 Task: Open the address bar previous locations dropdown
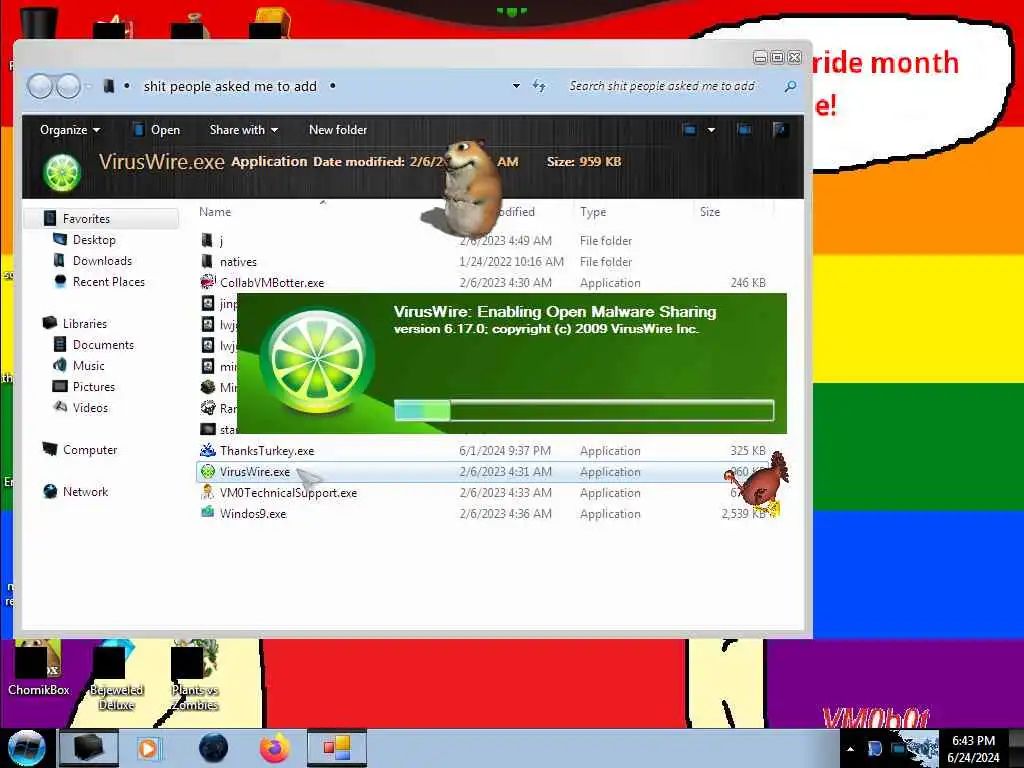[516, 86]
